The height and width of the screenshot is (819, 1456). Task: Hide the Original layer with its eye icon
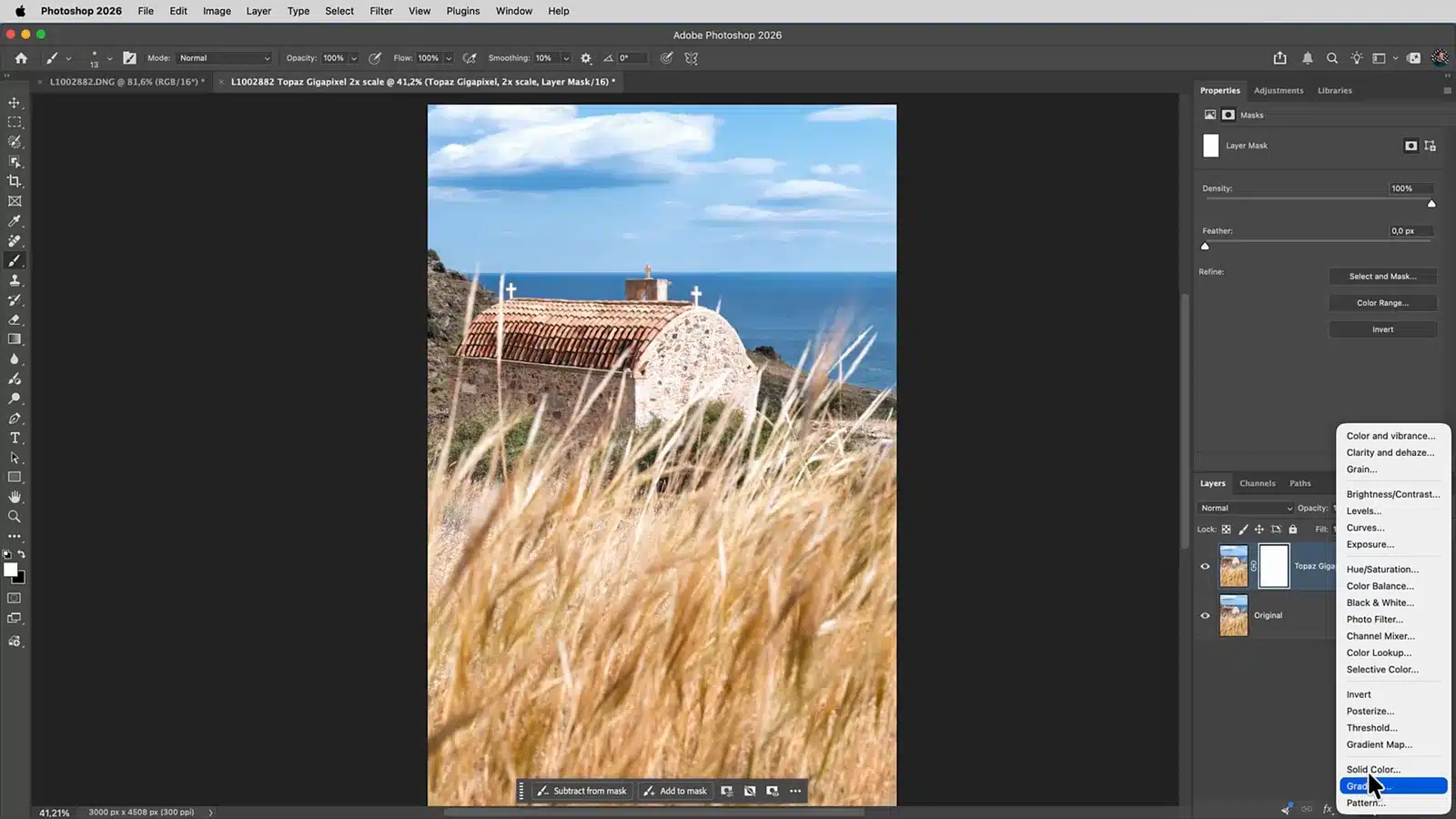(1205, 615)
